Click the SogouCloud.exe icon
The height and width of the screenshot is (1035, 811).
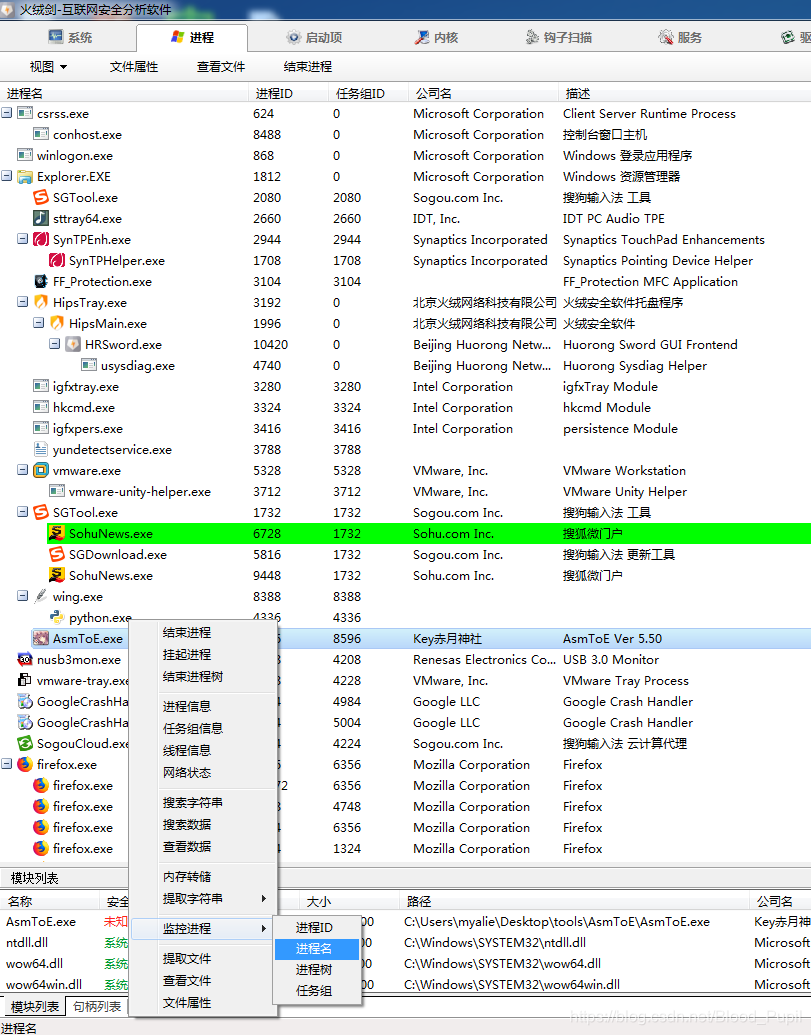[x=25, y=744]
